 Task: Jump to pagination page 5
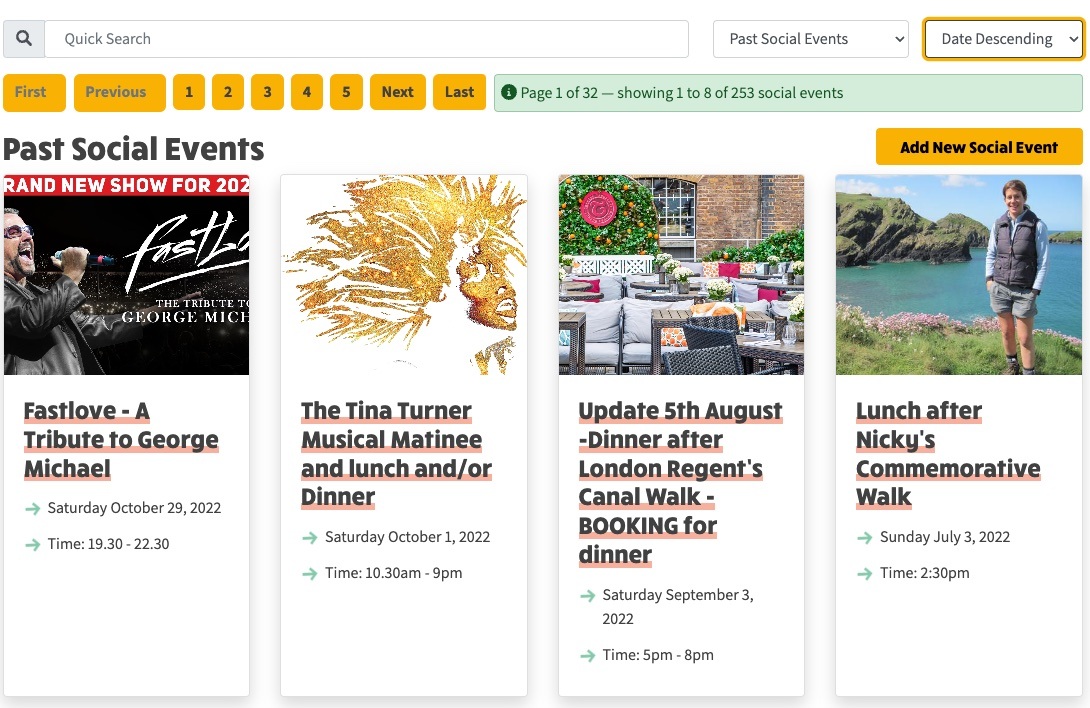(346, 92)
